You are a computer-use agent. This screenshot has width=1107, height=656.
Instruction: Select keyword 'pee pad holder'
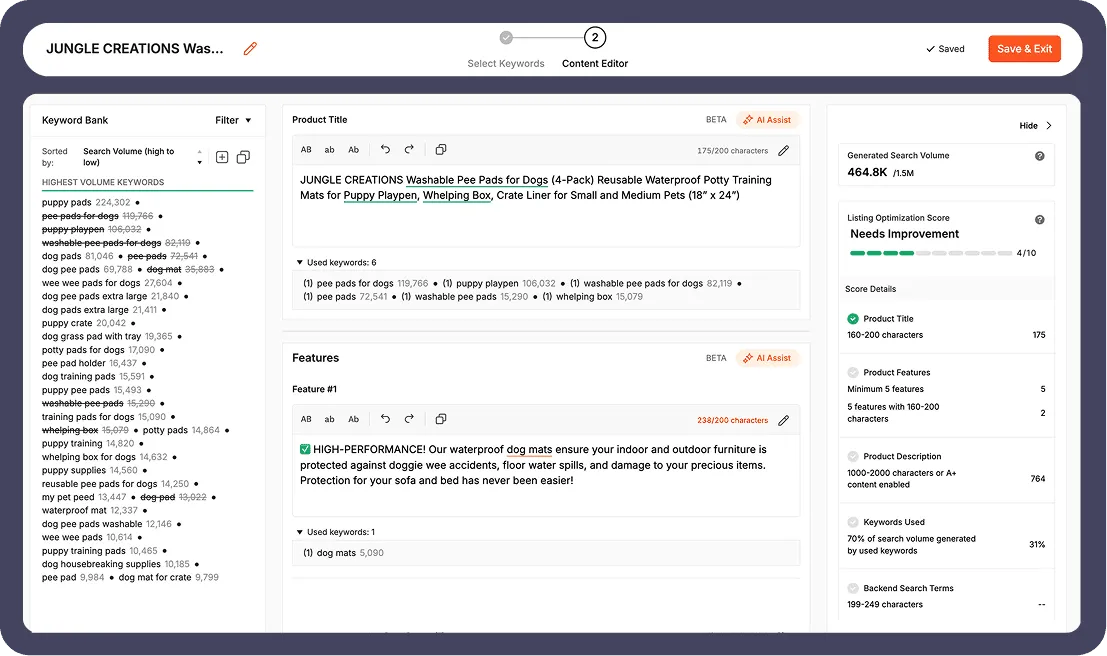tap(73, 363)
